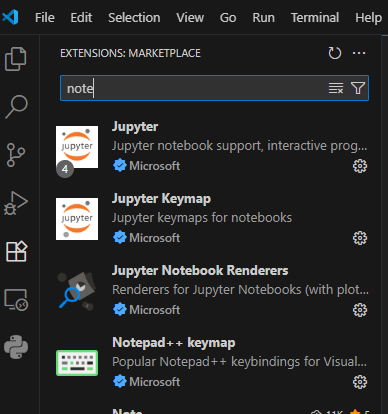This screenshot has height=414, width=388.
Task: Open the Python view in activity bar
Action: (x=16, y=347)
